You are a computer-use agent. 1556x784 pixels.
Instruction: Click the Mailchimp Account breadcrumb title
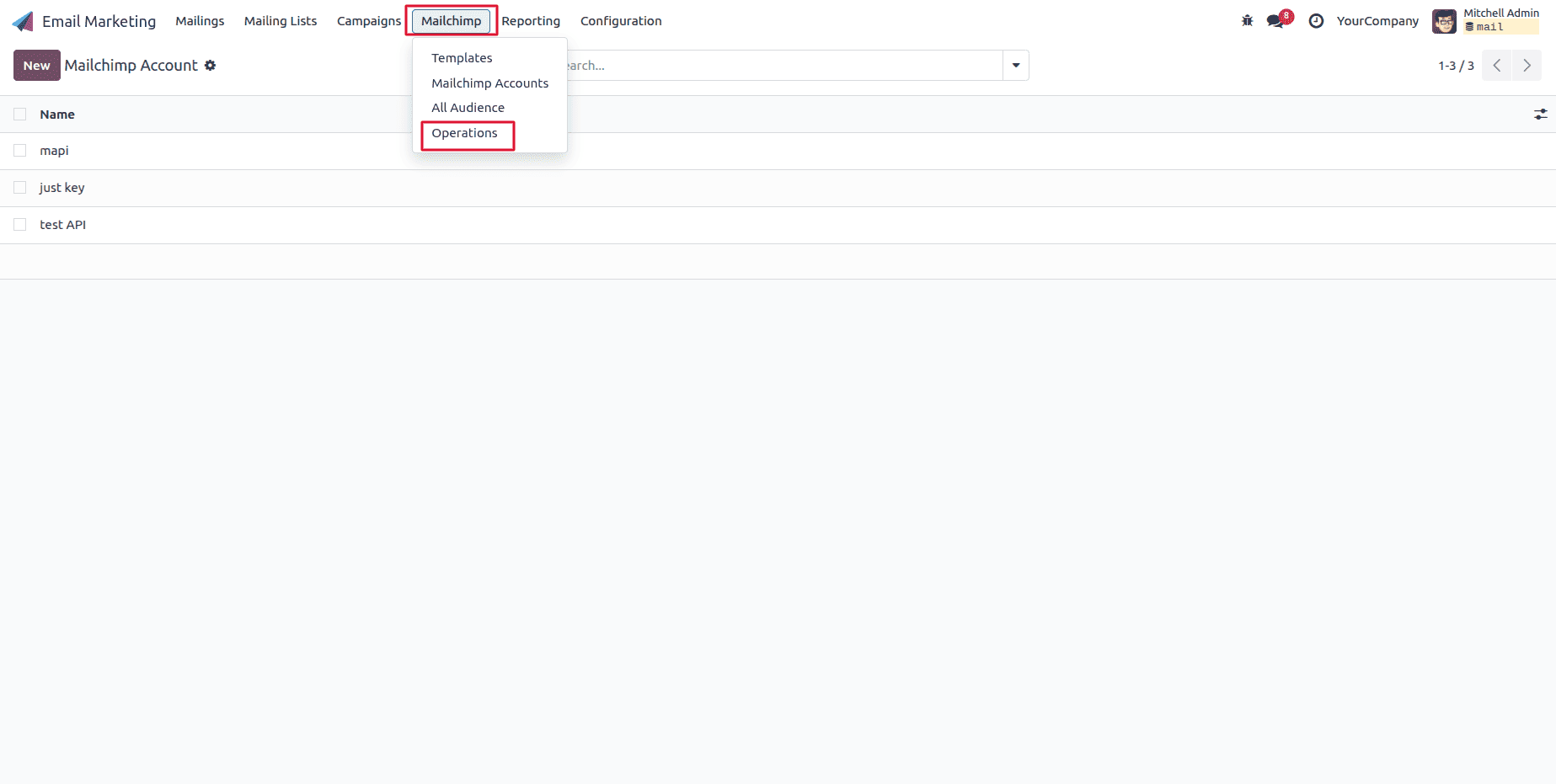coord(131,66)
